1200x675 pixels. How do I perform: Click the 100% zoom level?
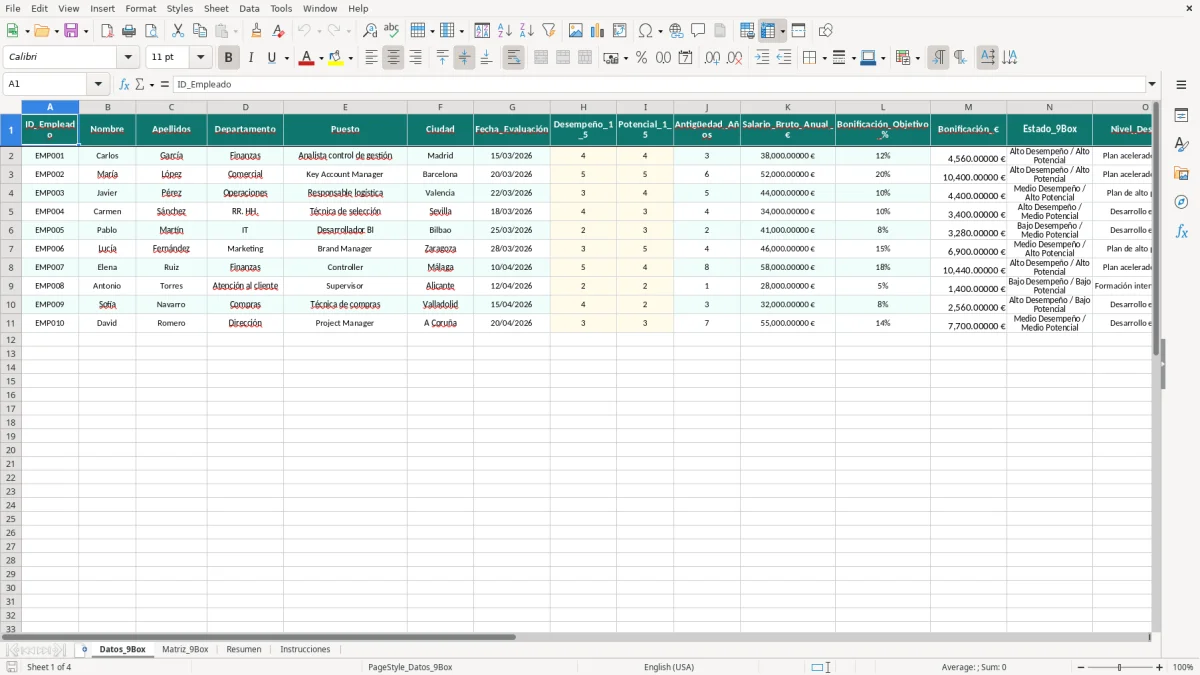click(1182, 667)
